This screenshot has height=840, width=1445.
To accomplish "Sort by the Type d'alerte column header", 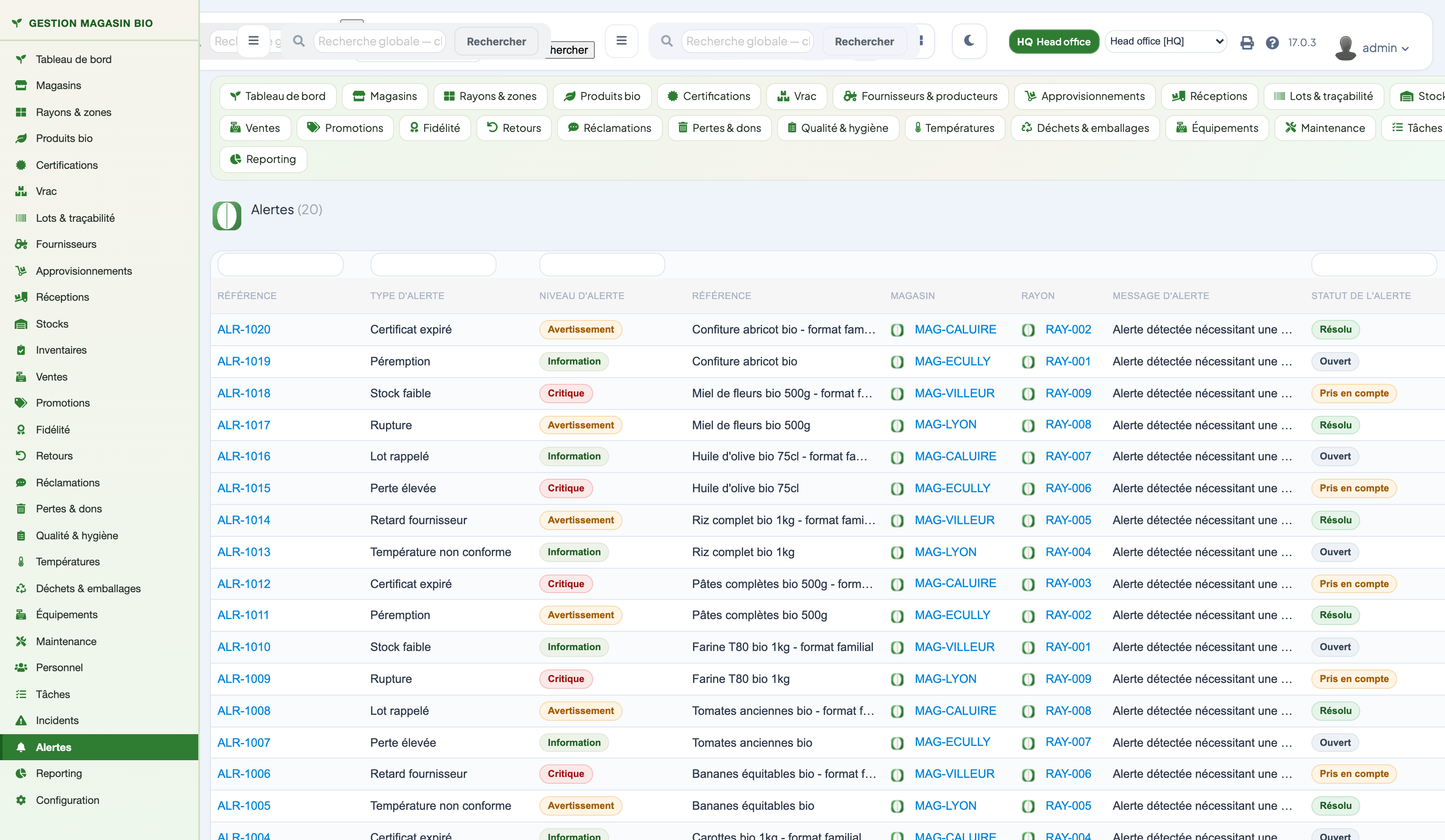I will pos(407,296).
